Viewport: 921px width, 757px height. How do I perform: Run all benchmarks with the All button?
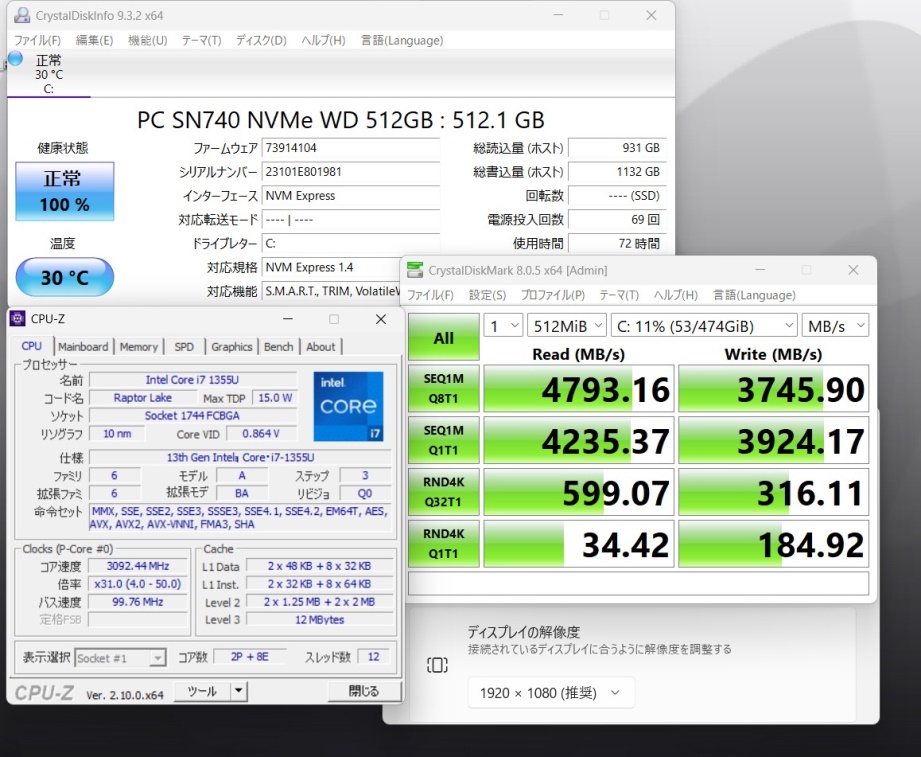tap(443, 337)
